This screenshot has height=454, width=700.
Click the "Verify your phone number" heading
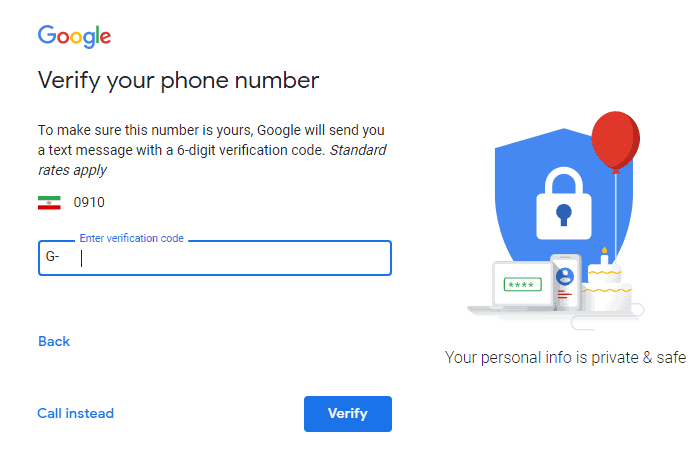178,80
